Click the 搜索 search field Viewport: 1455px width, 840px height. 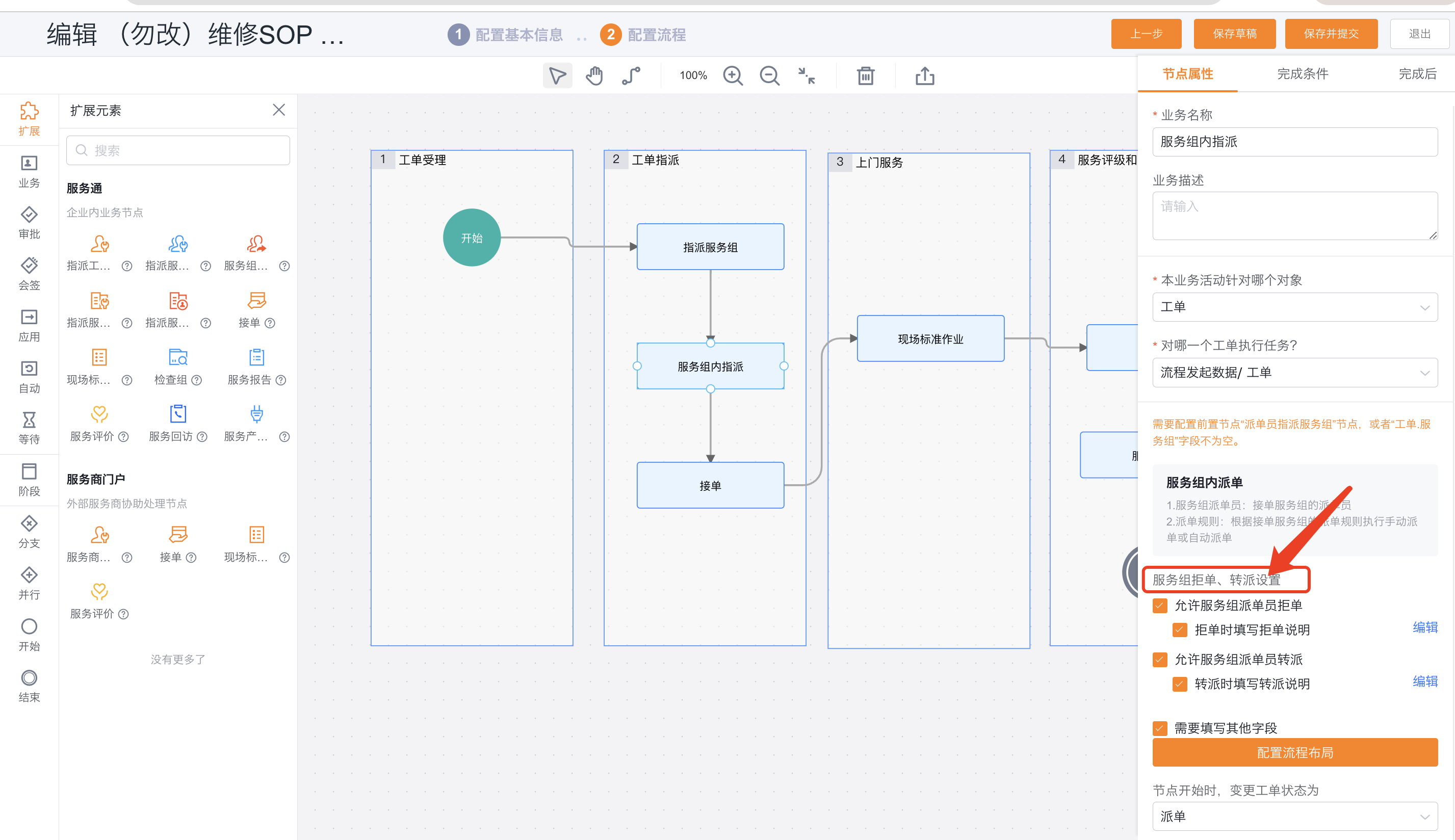pyautogui.click(x=178, y=150)
